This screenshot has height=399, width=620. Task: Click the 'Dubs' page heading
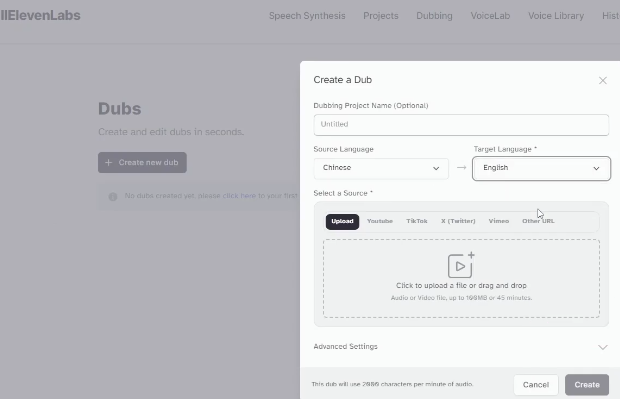119,109
